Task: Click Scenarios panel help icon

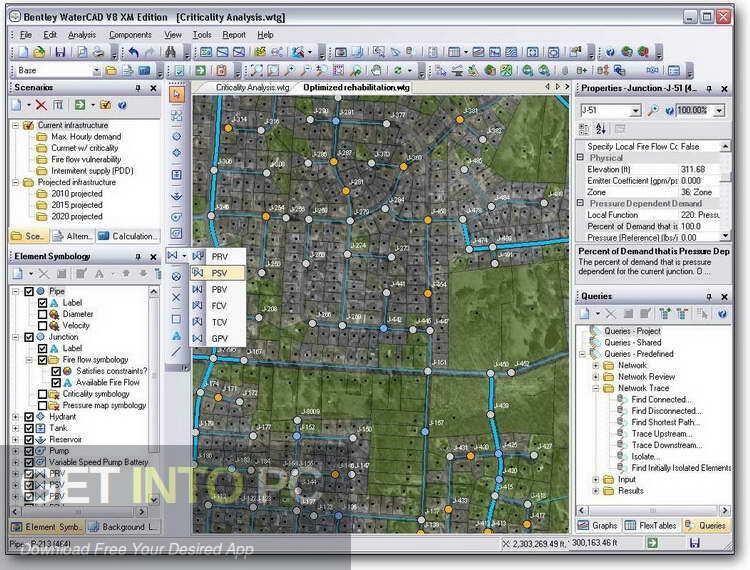Action: [122, 105]
